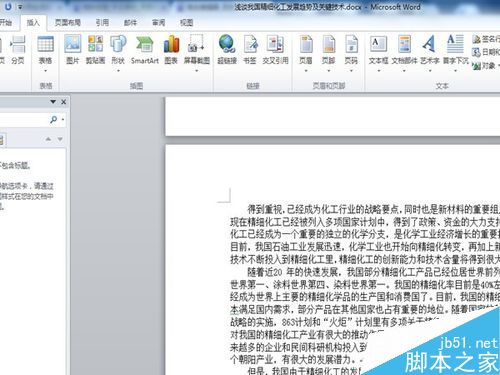
Task: Open the 审阅 ribbon tab
Action: 158,22
